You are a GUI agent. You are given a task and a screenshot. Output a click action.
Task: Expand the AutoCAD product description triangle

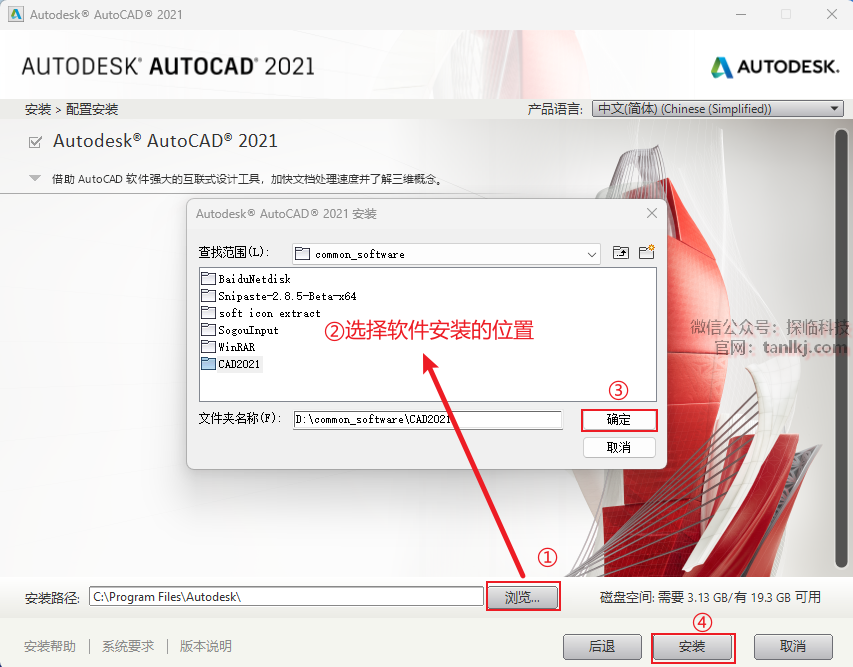(x=35, y=178)
